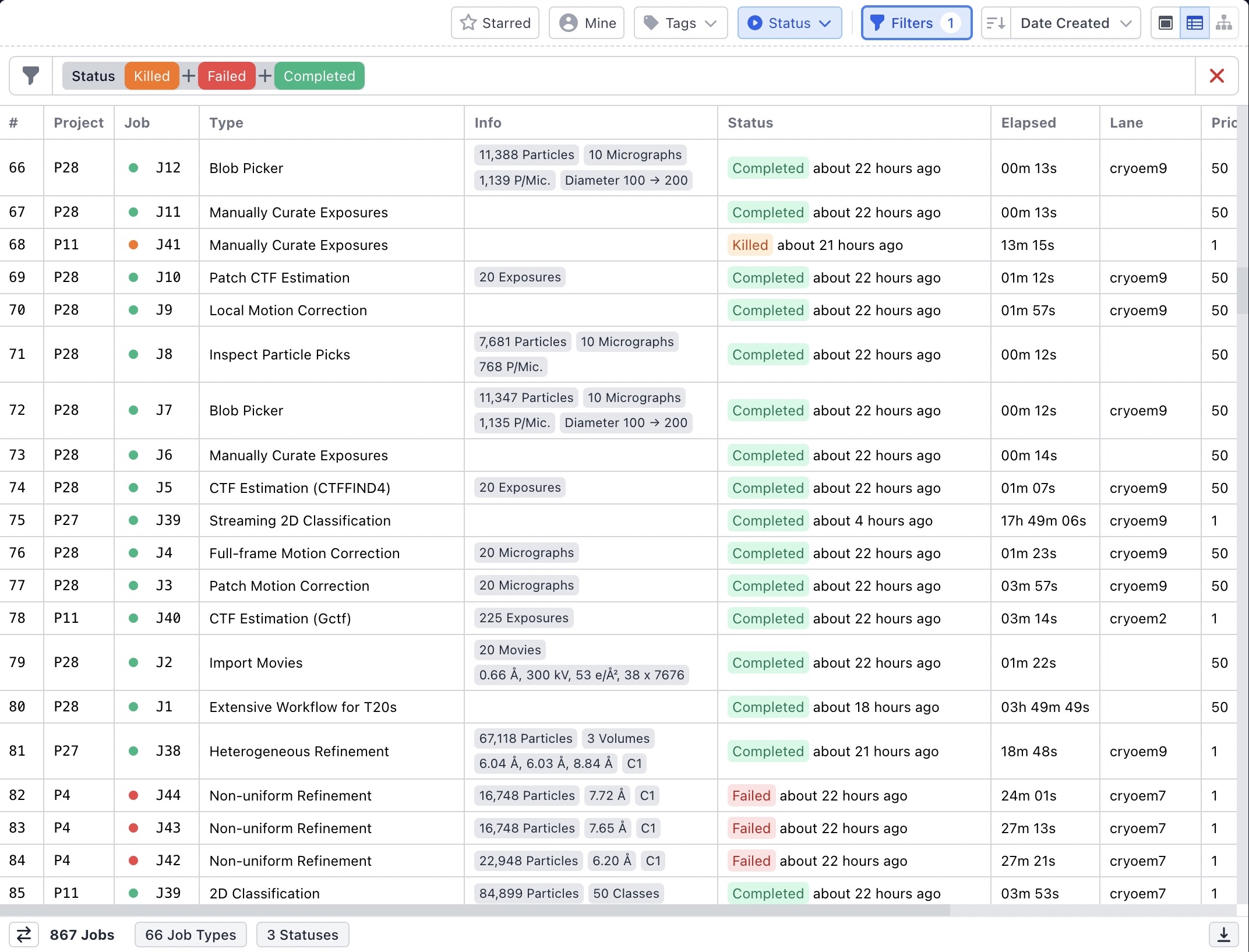The width and height of the screenshot is (1249, 952).
Task: Click the '867 Jobs' count label
Action: tap(82, 935)
